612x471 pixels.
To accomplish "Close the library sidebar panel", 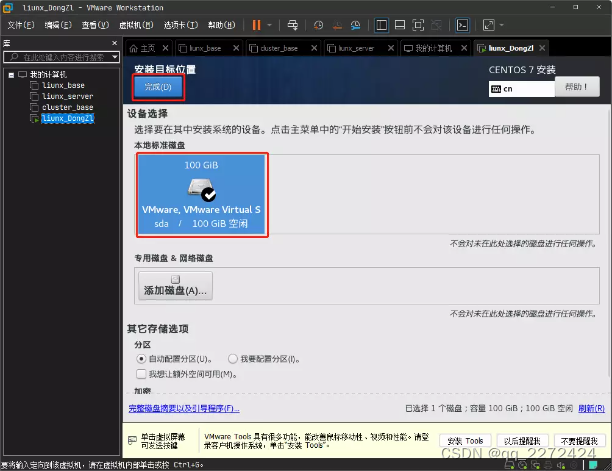I will pyautogui.click(x=114, y=43).
